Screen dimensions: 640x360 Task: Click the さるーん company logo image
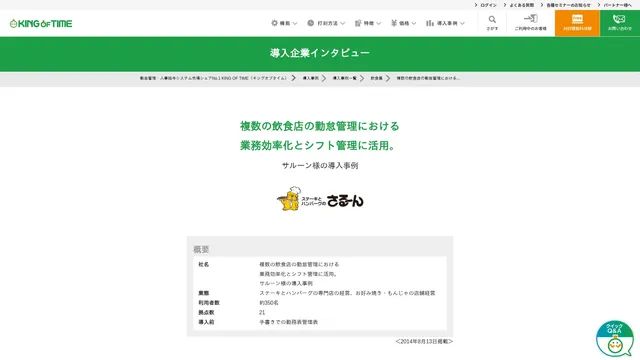pyautogui.click(x=320, y=199)
